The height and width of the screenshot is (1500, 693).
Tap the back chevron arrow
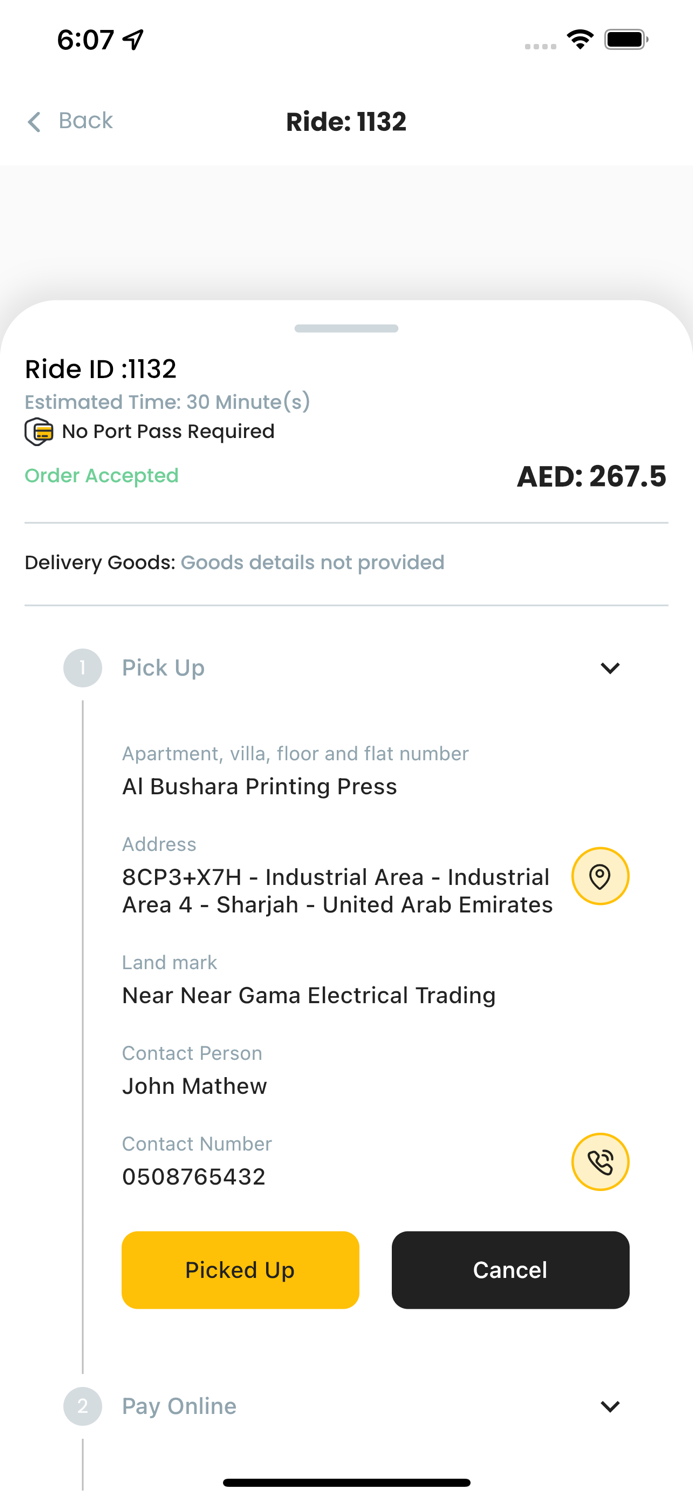coord(33,121)
